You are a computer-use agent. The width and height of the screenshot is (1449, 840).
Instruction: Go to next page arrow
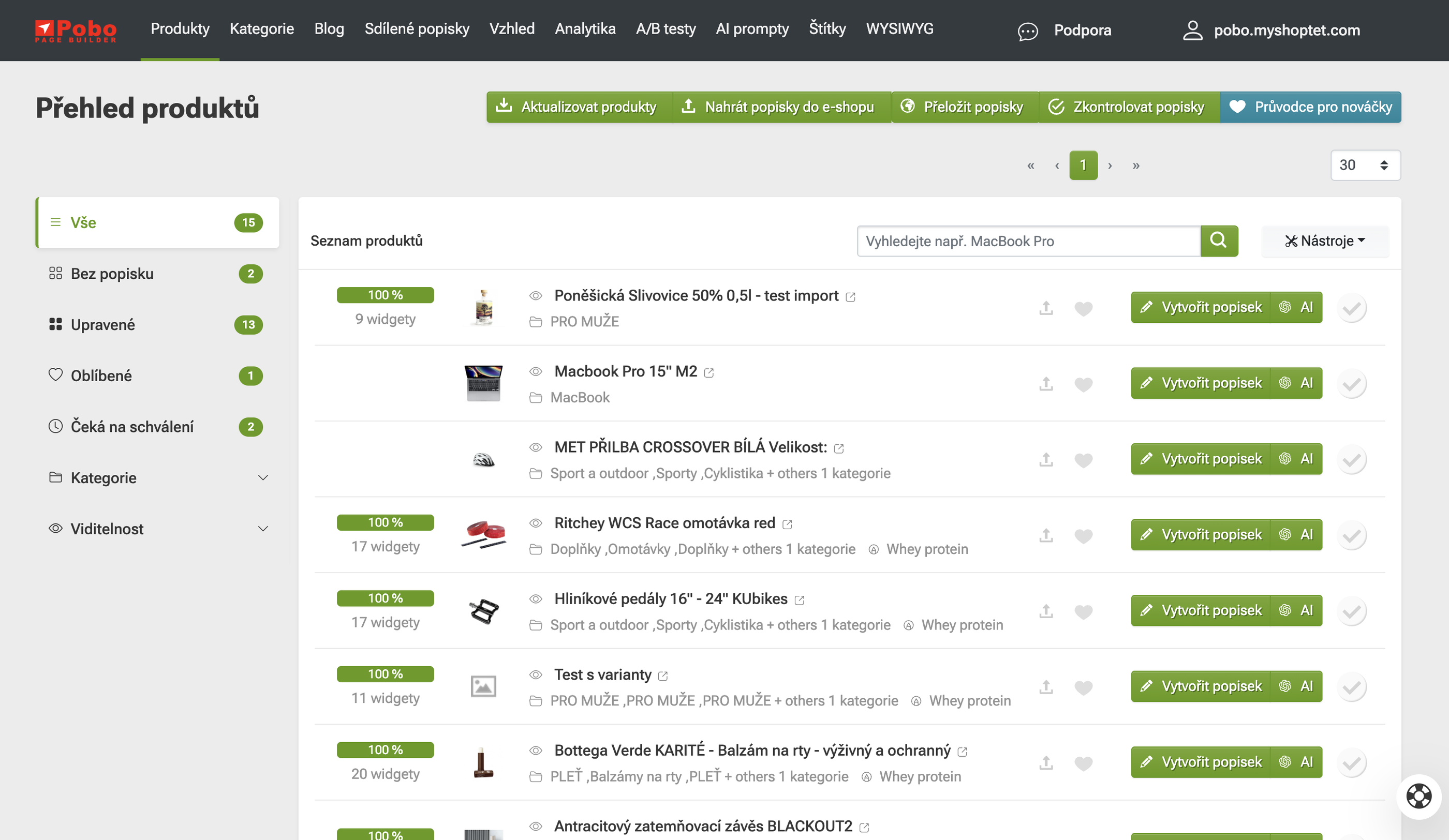coord(1110,166)
